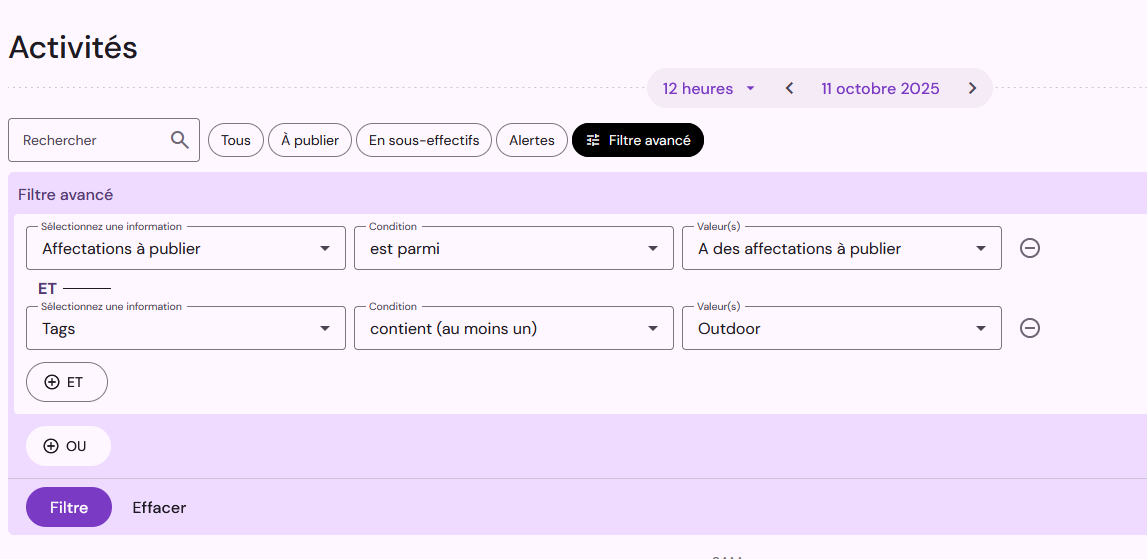Click the plus icon on OU button

coord(50,446)
